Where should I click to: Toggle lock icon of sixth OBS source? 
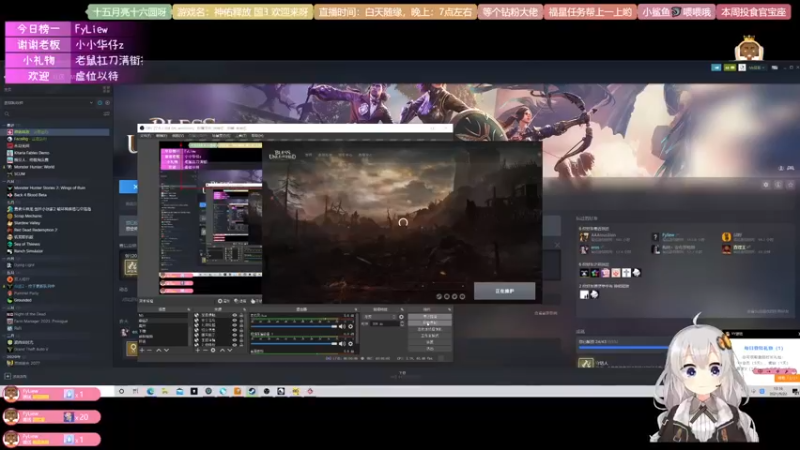click(x=241, y=340)
